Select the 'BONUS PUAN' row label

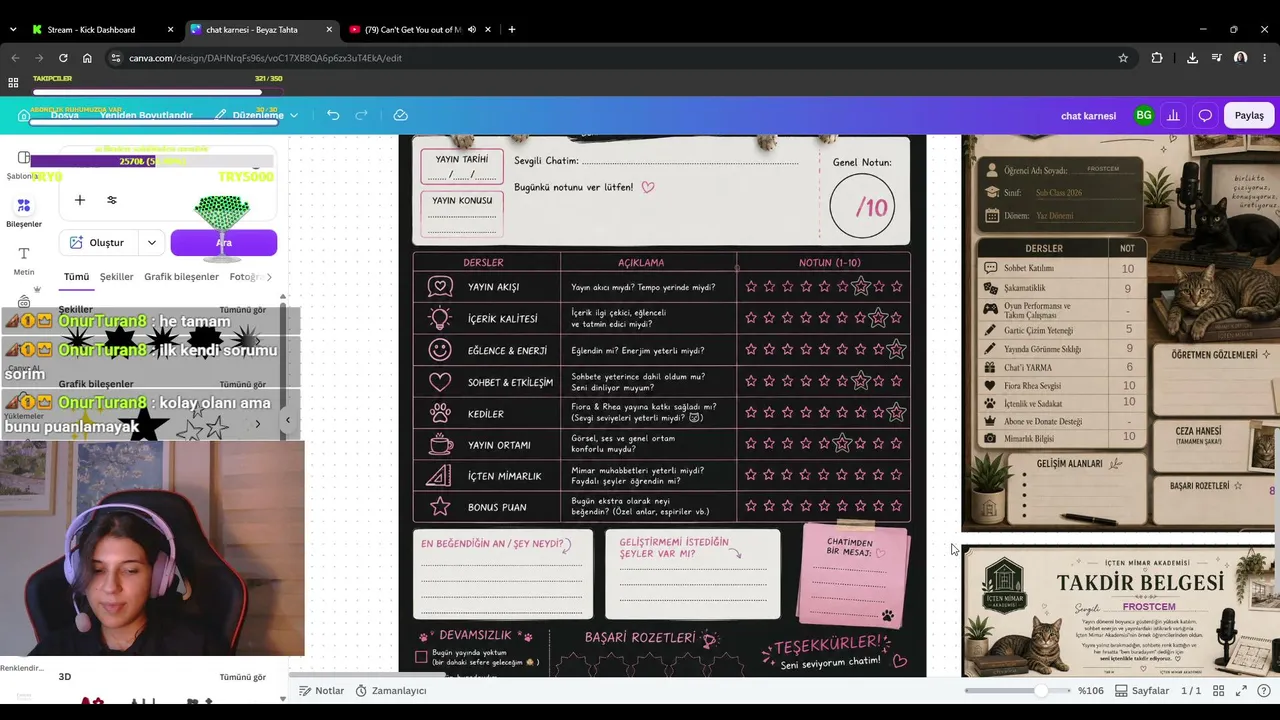(x=497, y=508)
